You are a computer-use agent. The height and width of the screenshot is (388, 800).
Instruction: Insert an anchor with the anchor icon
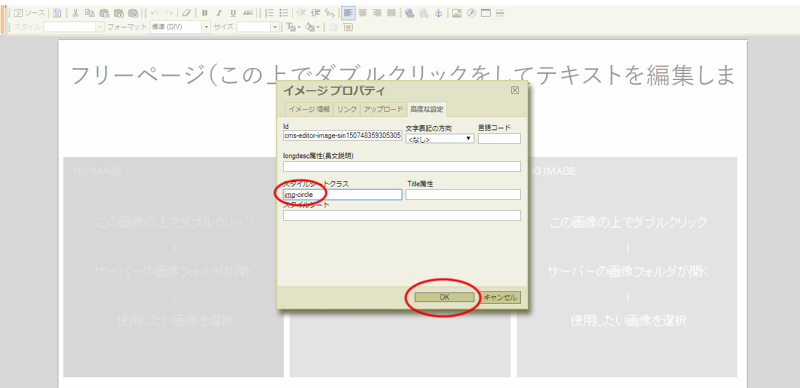click(438, 13)
